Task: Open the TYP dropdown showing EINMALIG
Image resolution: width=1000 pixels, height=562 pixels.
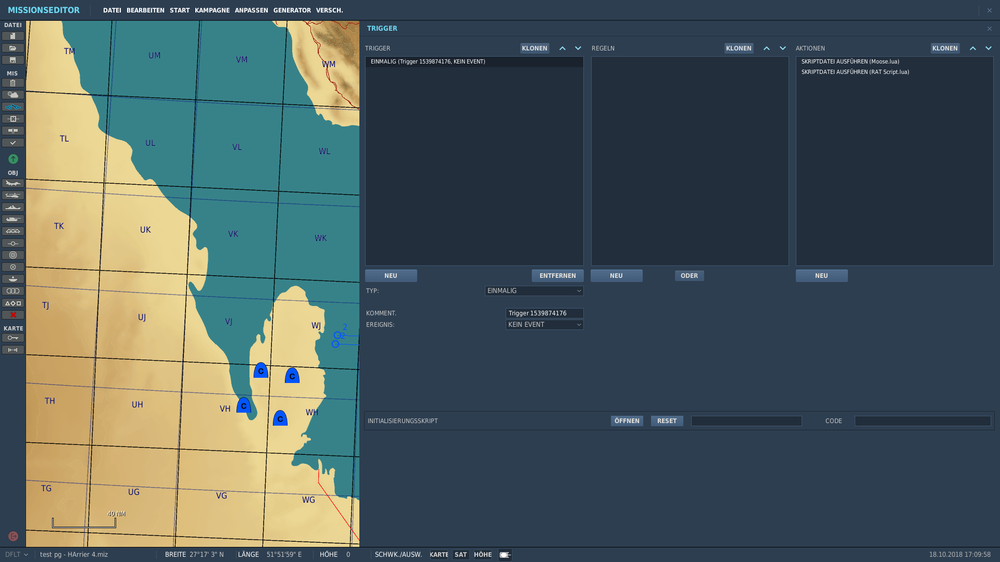Action: (533, 291)
